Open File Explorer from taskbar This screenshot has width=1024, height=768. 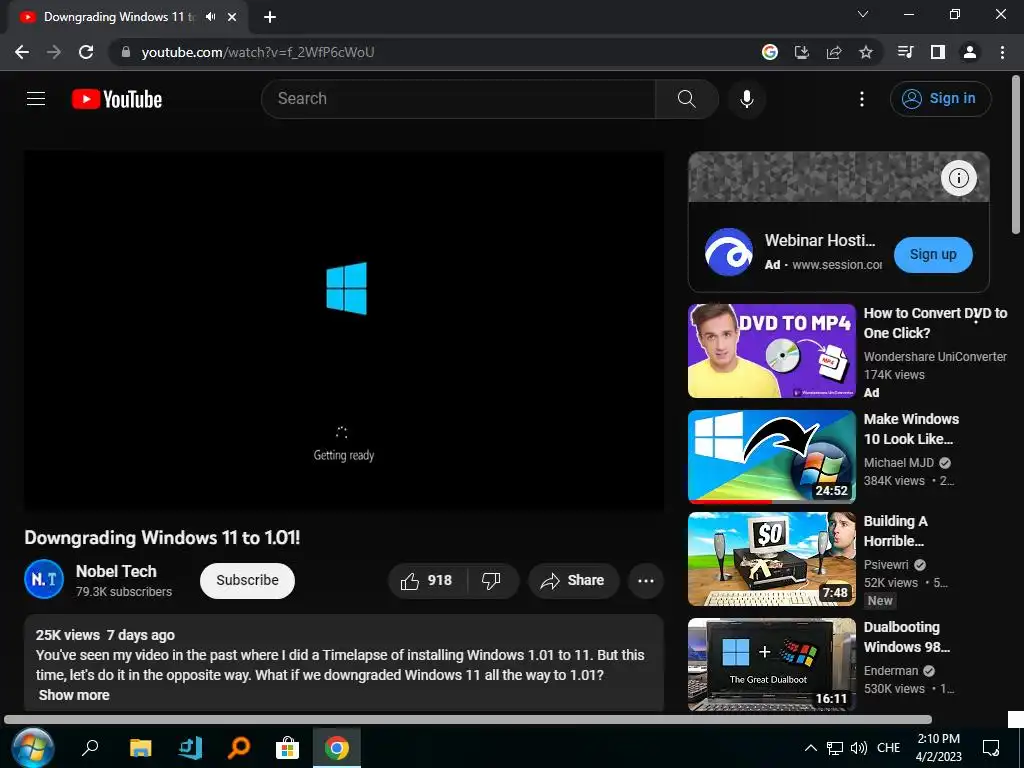140,747
